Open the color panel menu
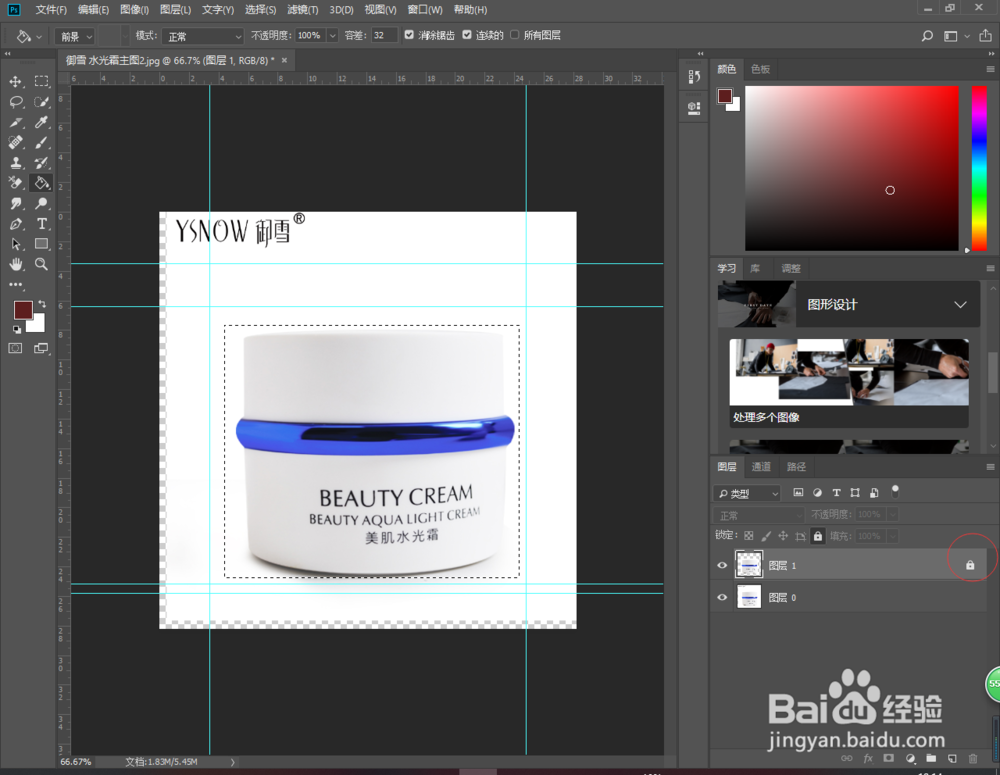Image resolution: width=1000 pixels, height=775 pixels. pyautogui.click(x=990, y=69)
